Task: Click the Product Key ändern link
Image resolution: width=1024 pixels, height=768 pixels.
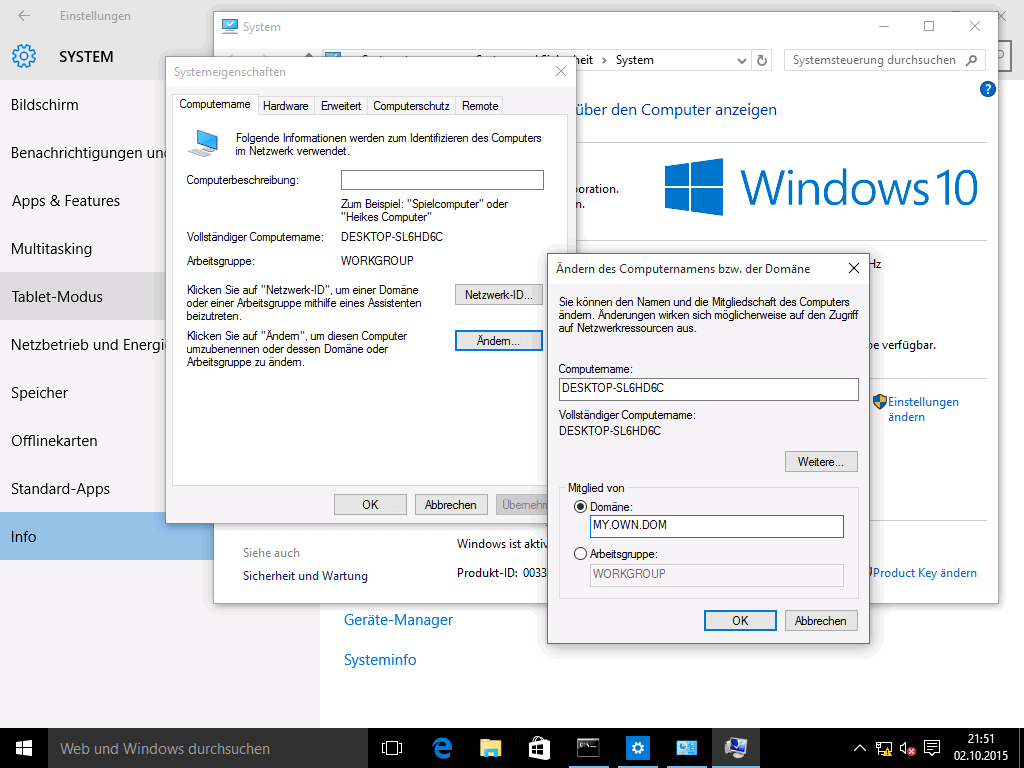Action: 925,573
